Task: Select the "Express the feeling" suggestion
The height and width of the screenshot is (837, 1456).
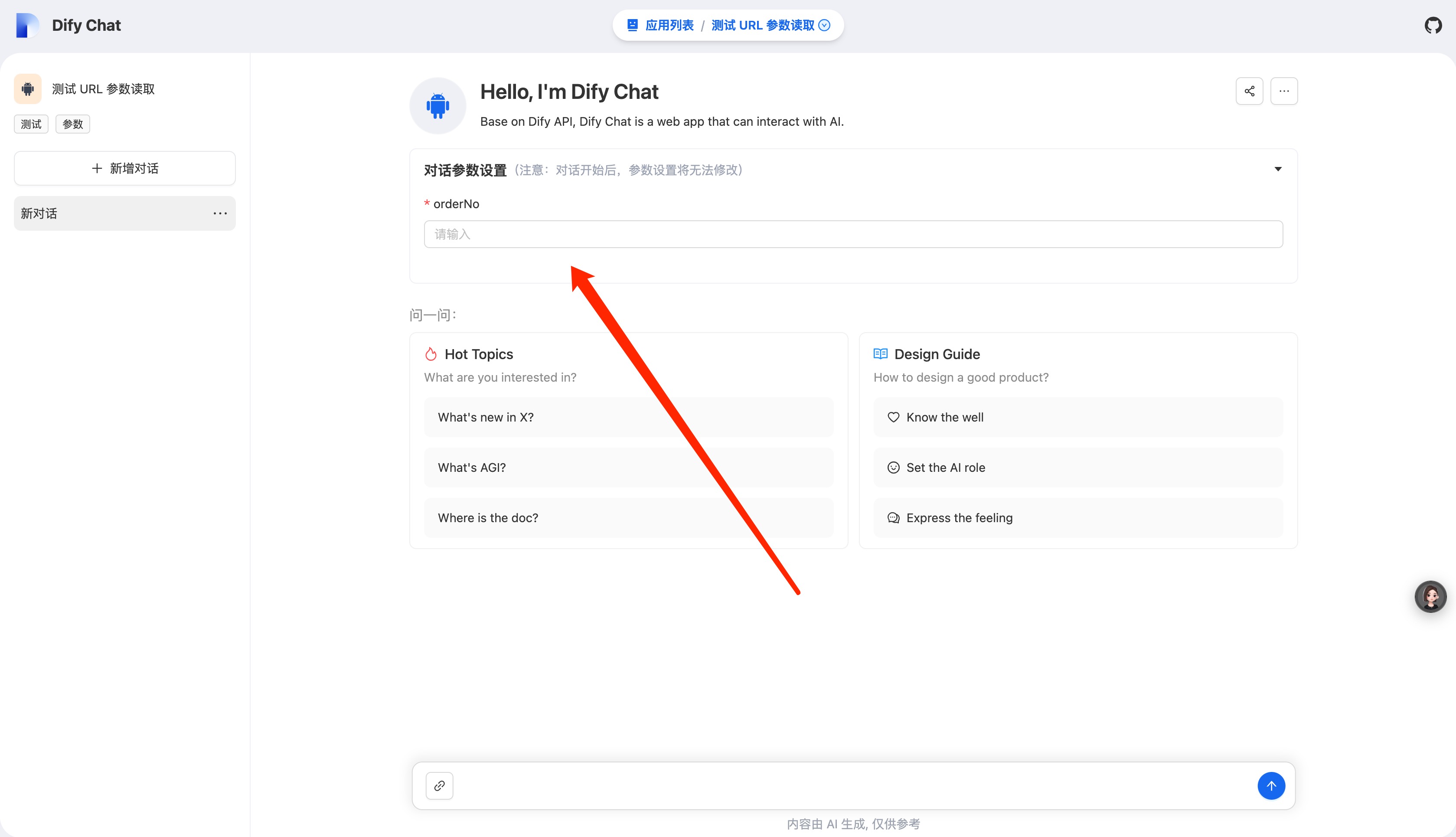Action: (1077, 518)
